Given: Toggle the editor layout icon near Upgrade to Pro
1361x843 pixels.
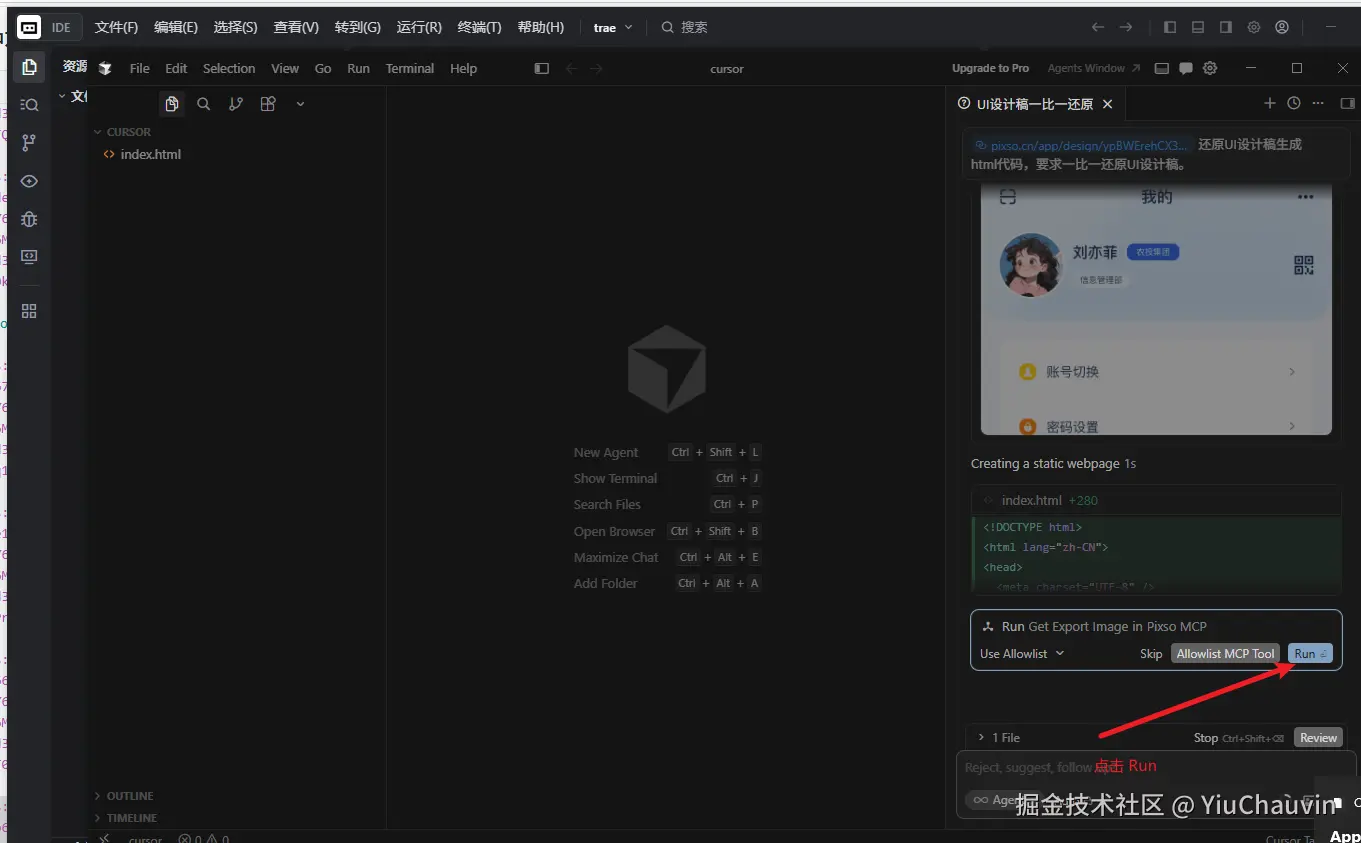Looking at the screenshot, I should (1161, 68).
